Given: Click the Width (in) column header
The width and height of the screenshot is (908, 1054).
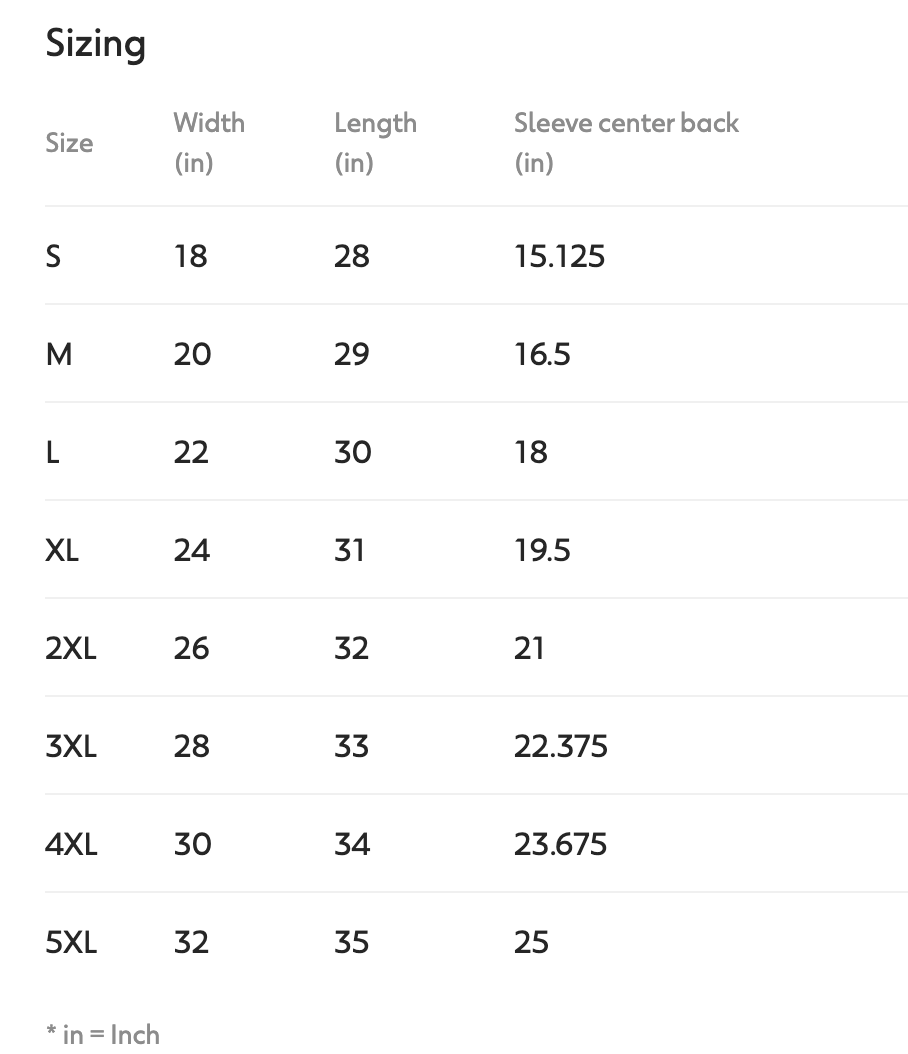Looking at the screenshot, I should 209,143.
